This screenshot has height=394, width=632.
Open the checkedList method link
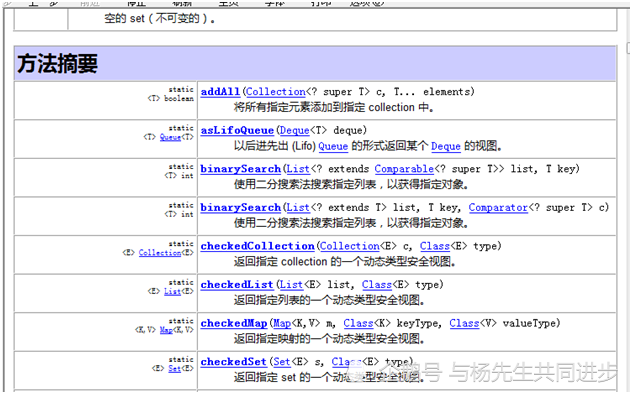[237, 285]
